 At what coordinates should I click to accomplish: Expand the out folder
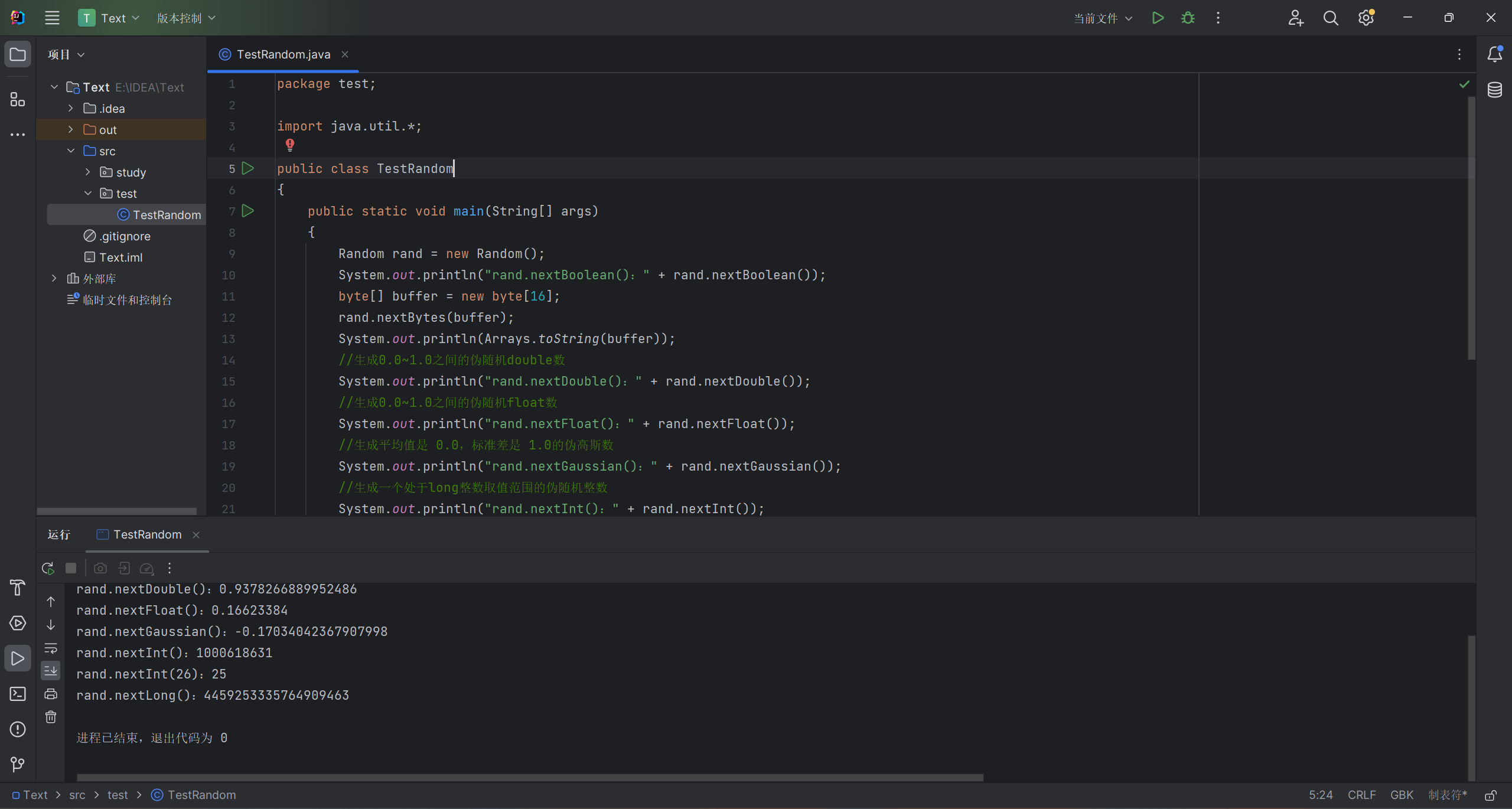tap(71, 129)
